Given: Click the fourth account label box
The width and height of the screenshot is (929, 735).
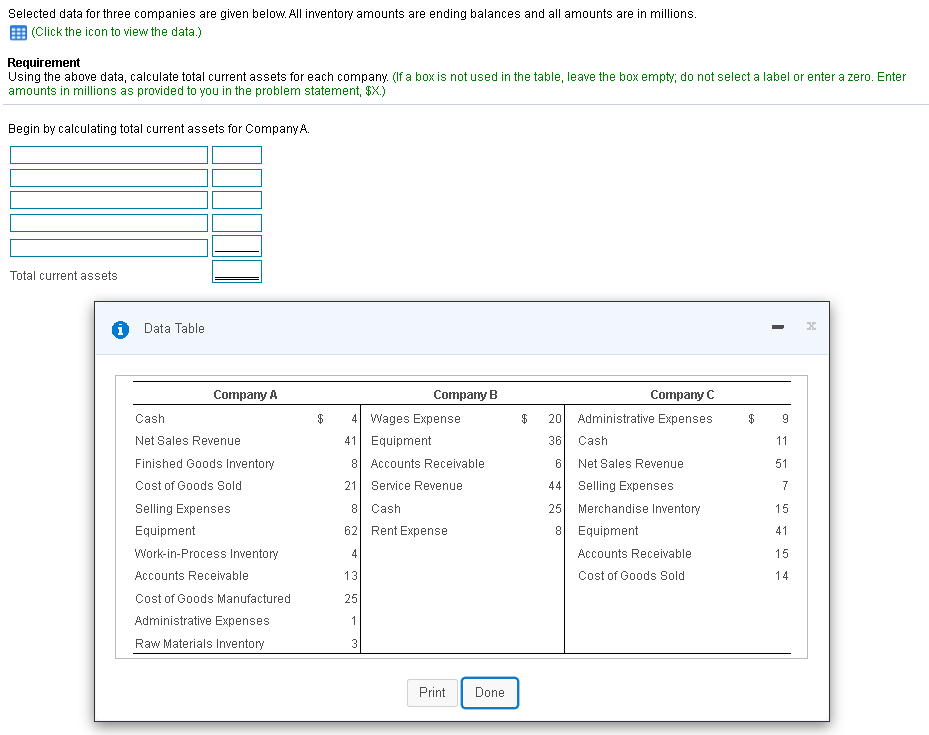Looking at the screenshot, I should click(108, 222).
